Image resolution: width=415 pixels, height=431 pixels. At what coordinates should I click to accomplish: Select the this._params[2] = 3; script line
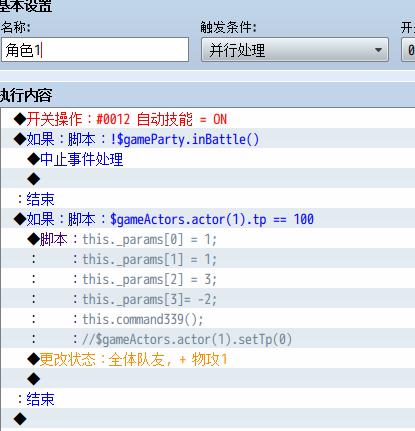(x=208, y=279)
